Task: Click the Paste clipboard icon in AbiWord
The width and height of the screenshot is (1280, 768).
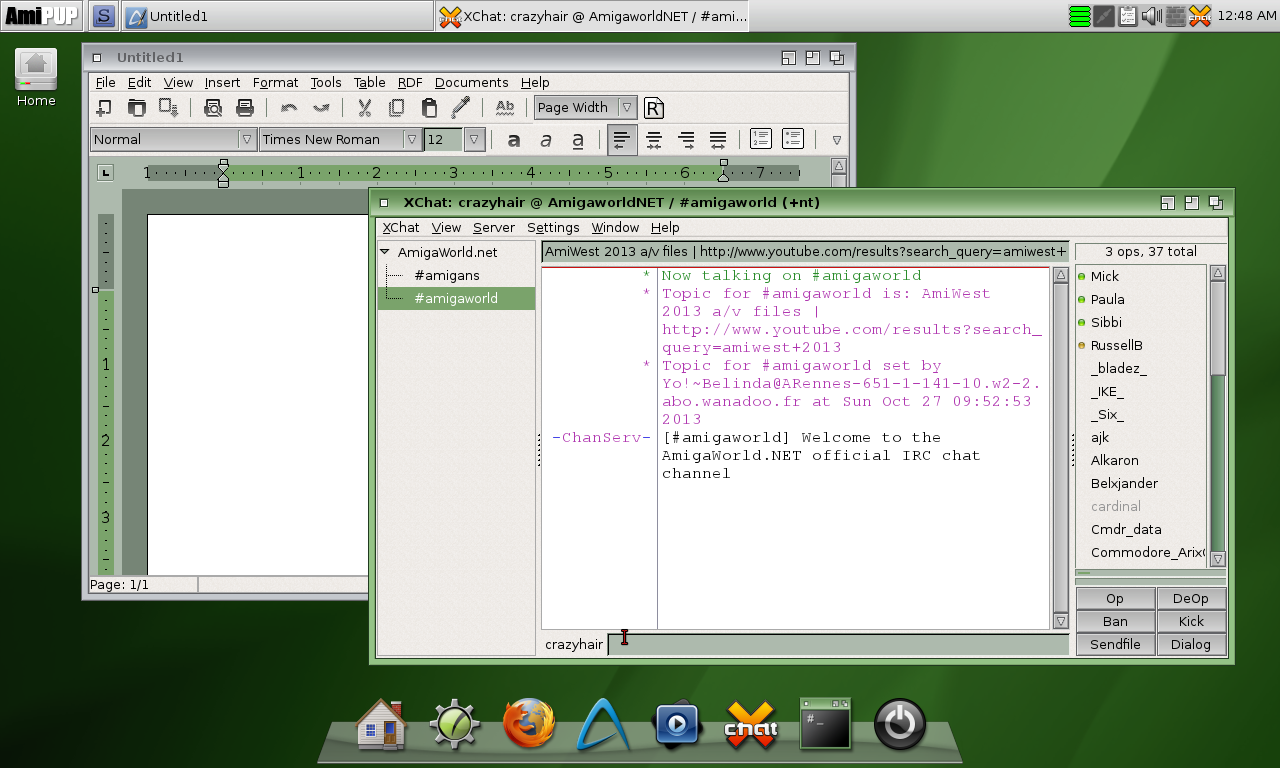Action: 429,108
